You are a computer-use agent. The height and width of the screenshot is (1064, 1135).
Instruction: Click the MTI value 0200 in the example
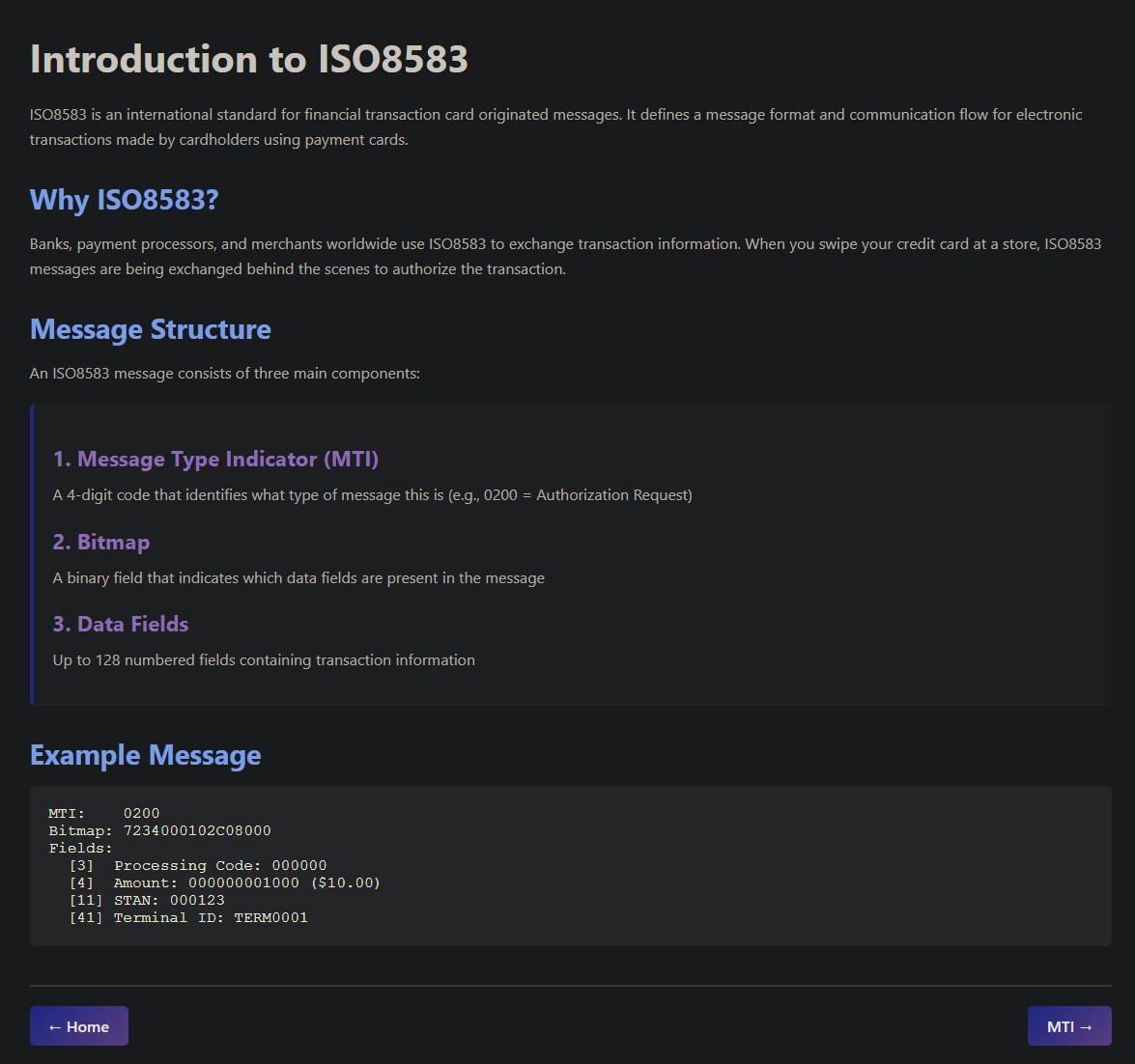coord(144,813)
